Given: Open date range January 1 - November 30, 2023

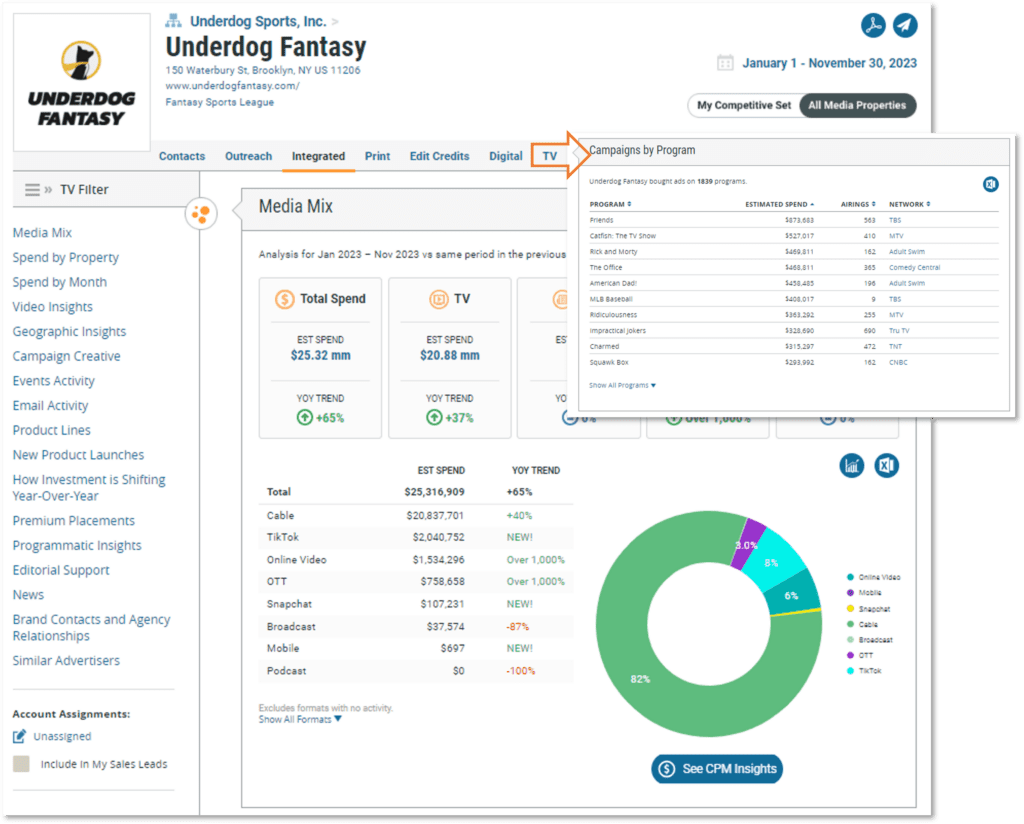Looking at the screenshot, I should (x=829, y=63).
